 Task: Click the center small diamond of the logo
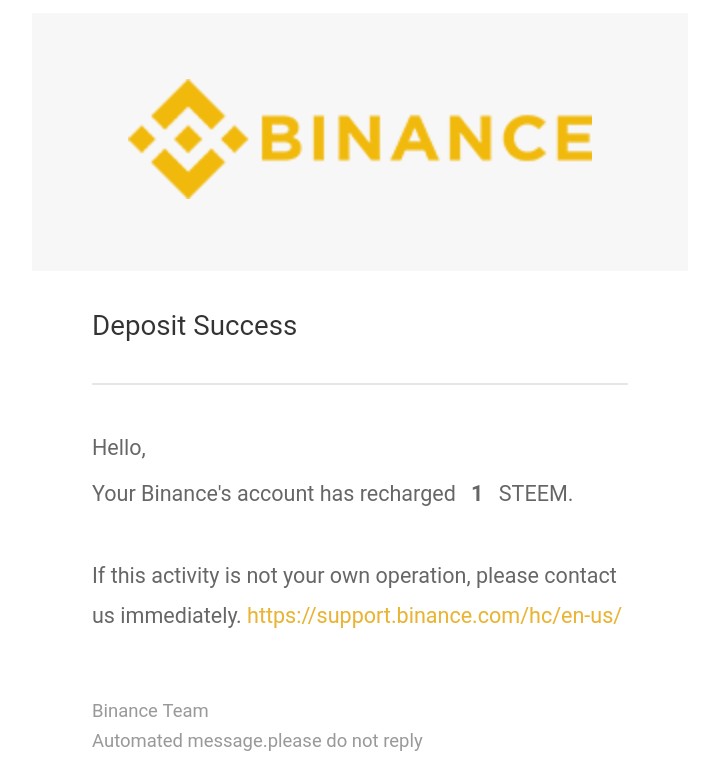click(x=188, y=139)
